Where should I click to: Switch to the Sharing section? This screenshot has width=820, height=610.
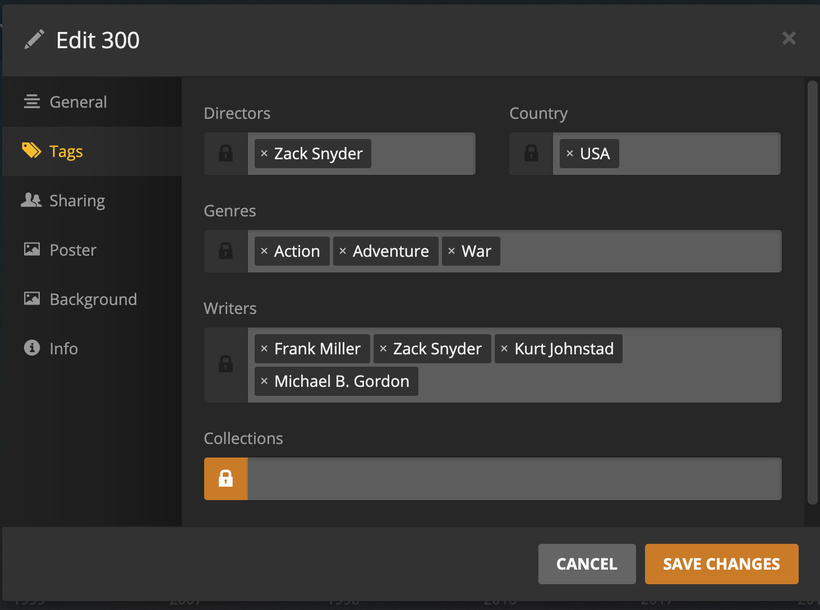pos(77,201)
